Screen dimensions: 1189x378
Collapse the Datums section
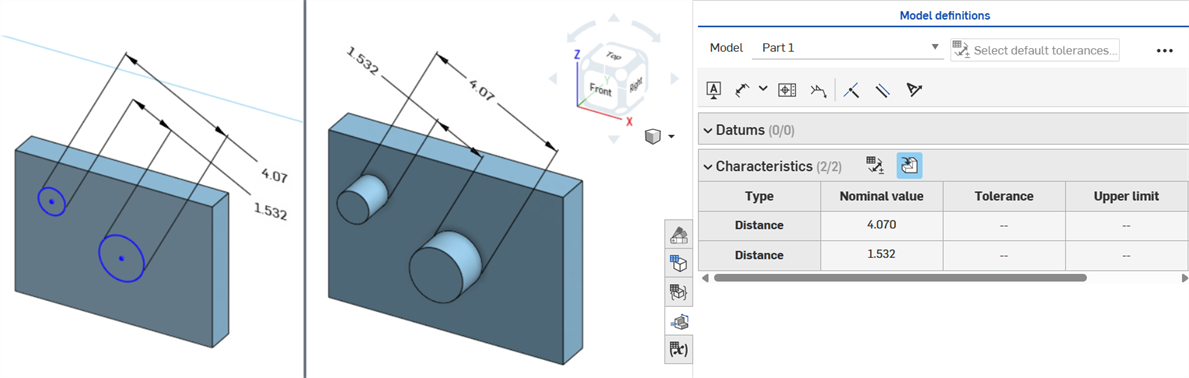pos(707,131)
